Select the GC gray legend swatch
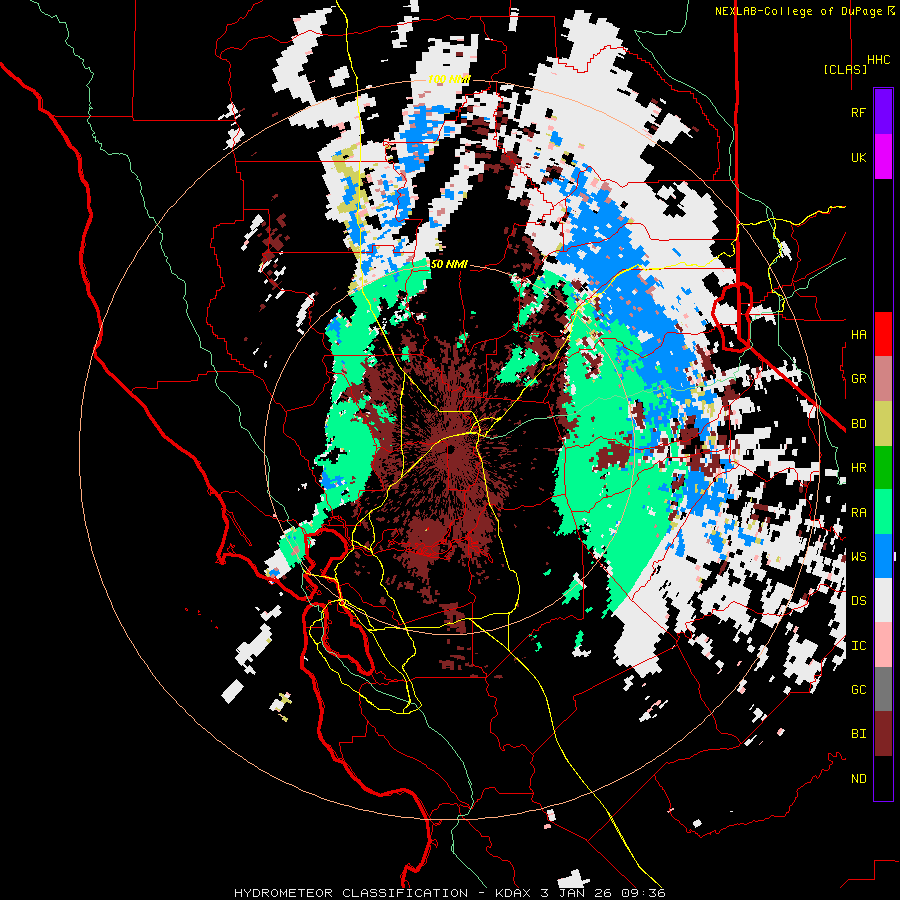This screenshot has height=900, width=900. pos(883,689)
